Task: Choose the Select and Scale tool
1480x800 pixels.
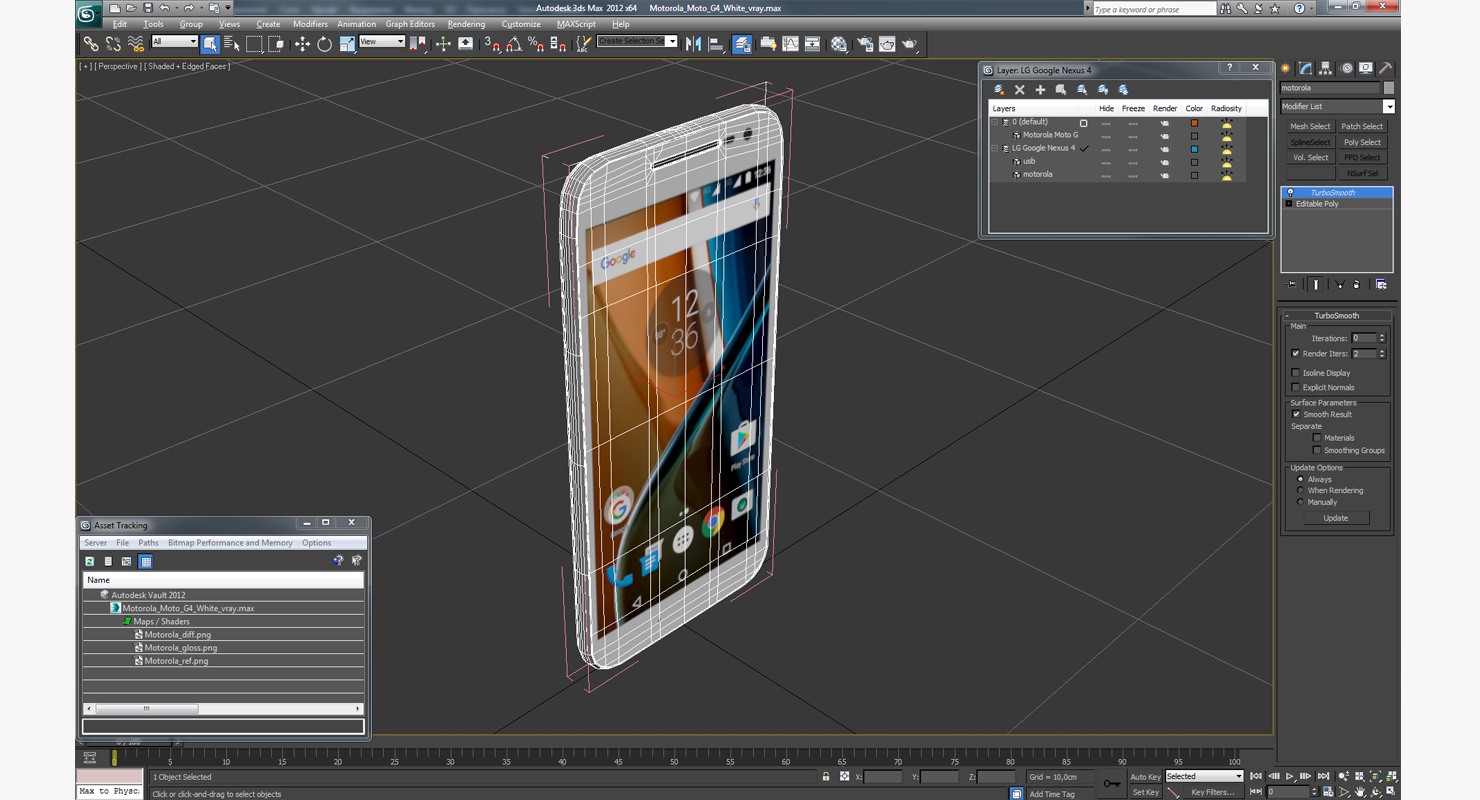Action: click(x=347, y=44)
